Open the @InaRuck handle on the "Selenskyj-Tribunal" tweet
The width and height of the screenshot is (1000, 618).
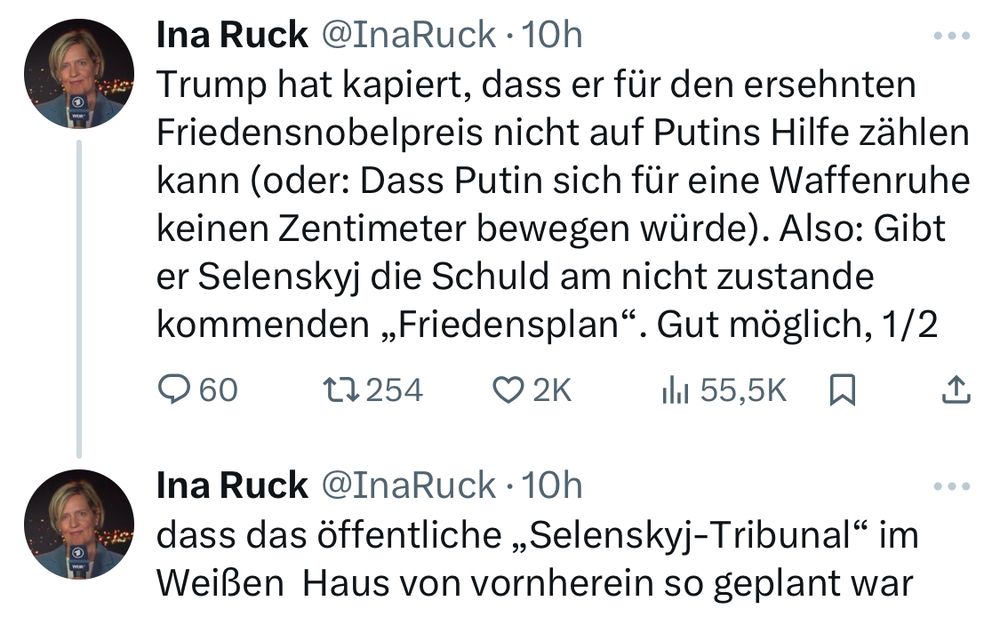click(x=407, y=486)
